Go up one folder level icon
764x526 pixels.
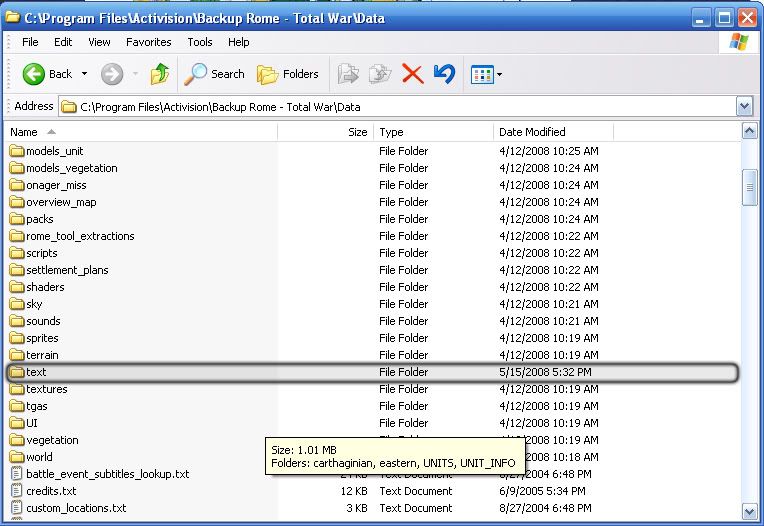pyautogui.click(x=160, y=74)
